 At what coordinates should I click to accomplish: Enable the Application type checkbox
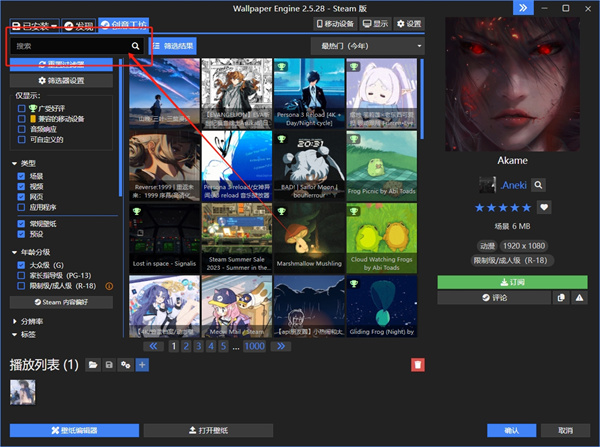21,207
